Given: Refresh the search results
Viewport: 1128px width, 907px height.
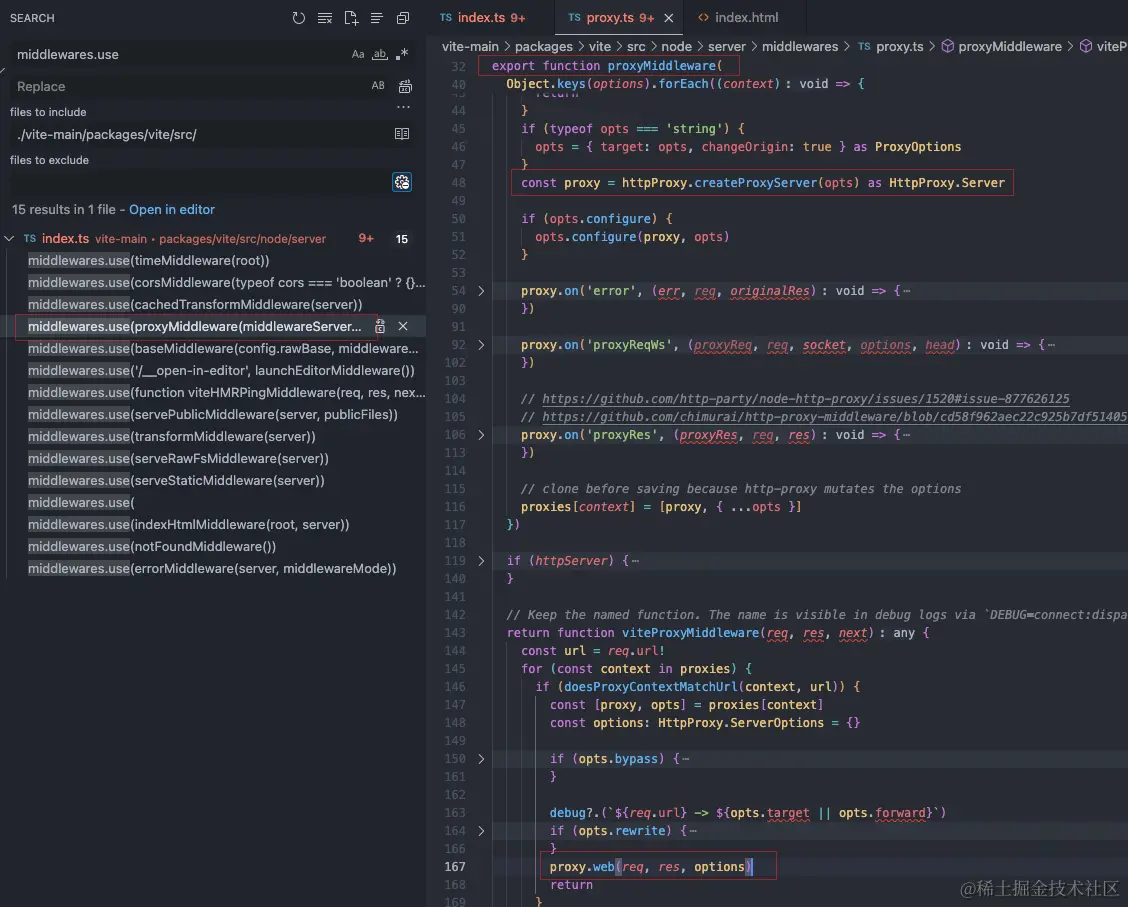Looking at the screenshot, I should click(299, 18).
